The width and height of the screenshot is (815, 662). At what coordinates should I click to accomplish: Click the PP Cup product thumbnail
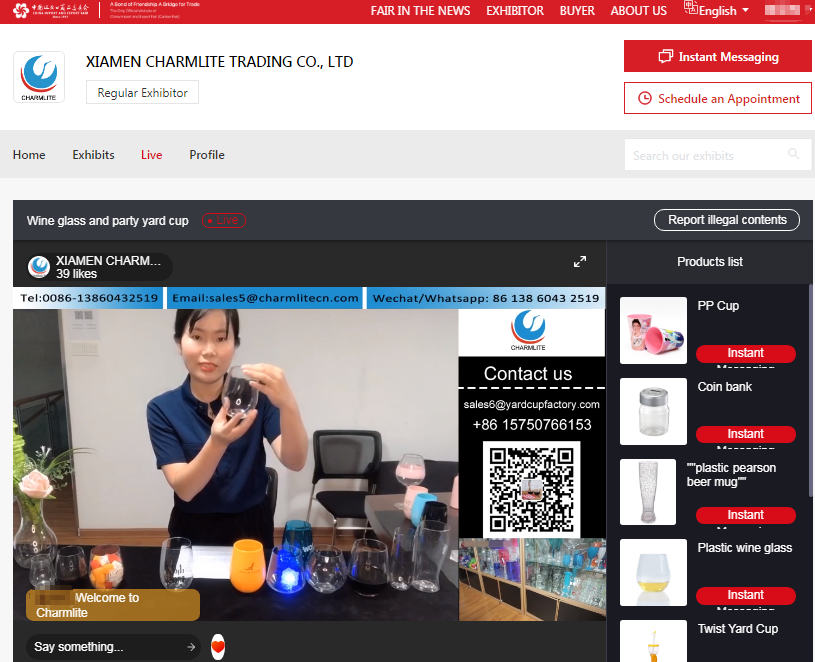click(x=653, y=330)
